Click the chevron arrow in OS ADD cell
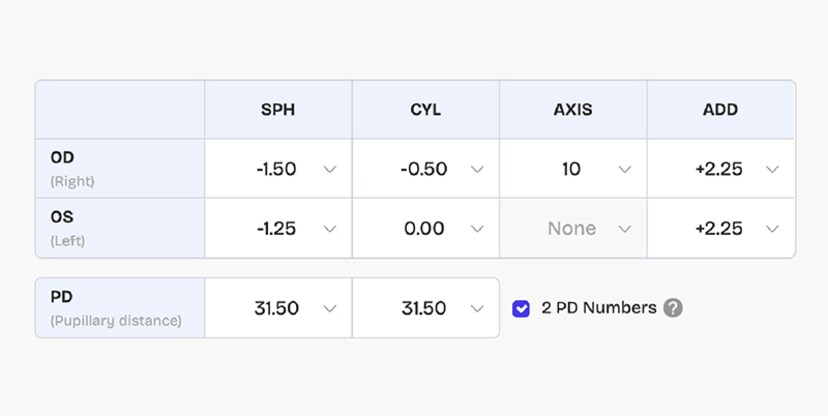Image resolution: width=828 pixels, height=416 pixels. [x=772, y=228]
